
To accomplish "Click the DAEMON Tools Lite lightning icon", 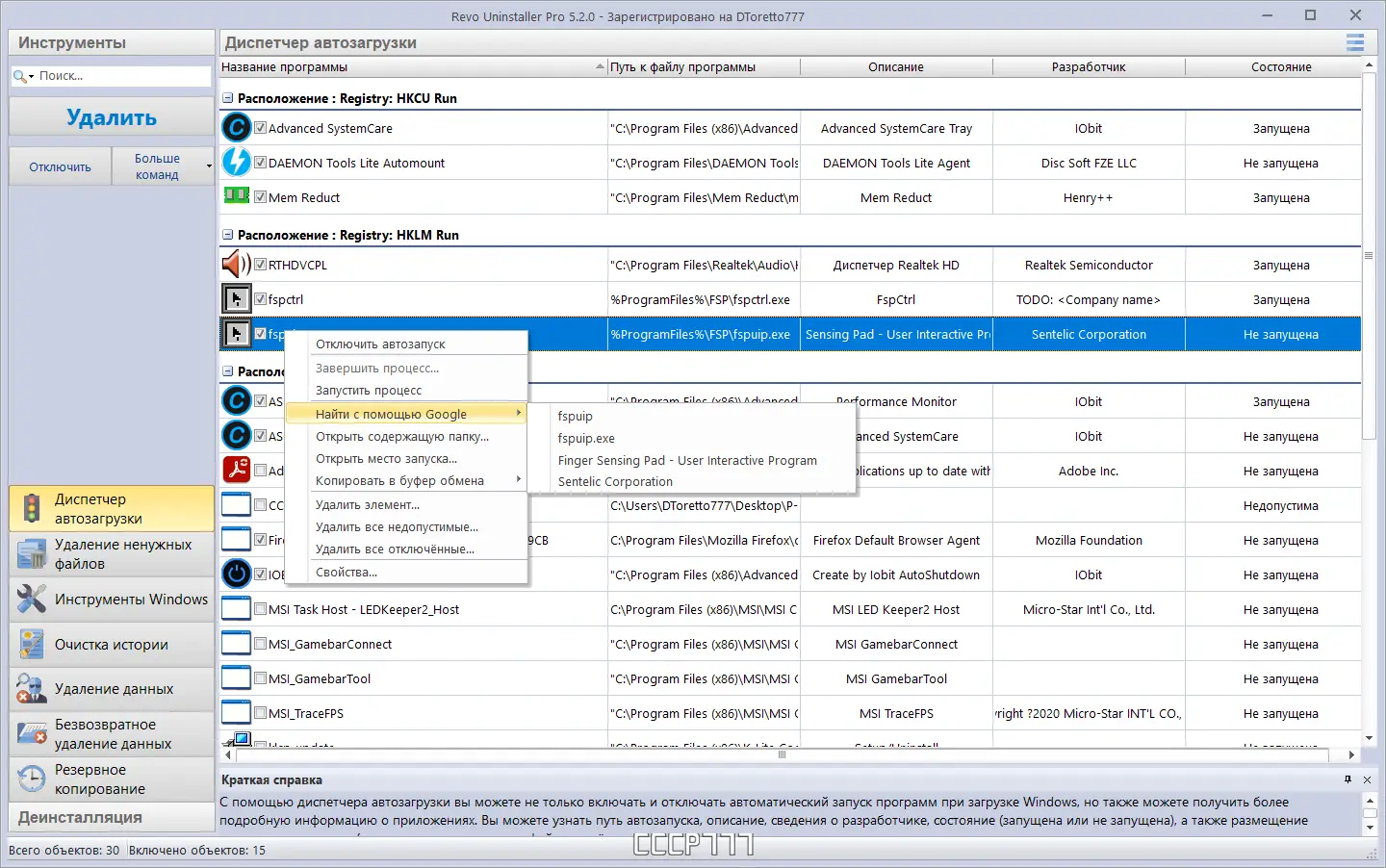I will [x=237, y=162].
